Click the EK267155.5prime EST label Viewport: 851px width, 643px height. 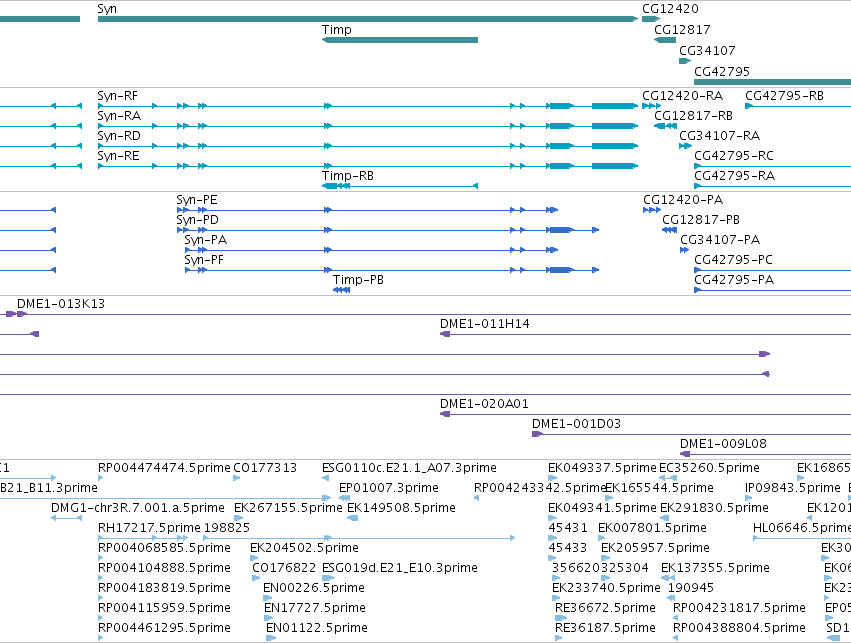288,508
